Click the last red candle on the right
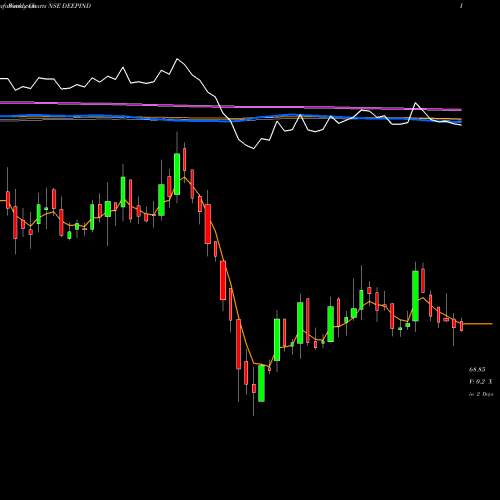500x500 pixels. [461, 326]
